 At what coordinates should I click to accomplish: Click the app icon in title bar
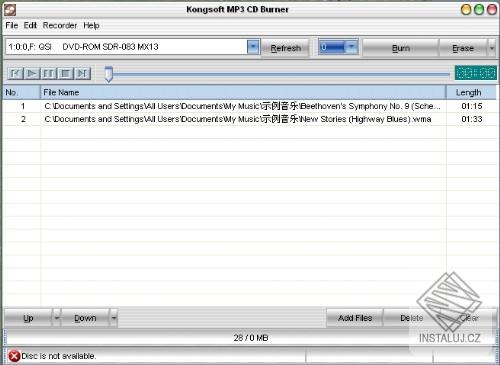tap(10, 10)
